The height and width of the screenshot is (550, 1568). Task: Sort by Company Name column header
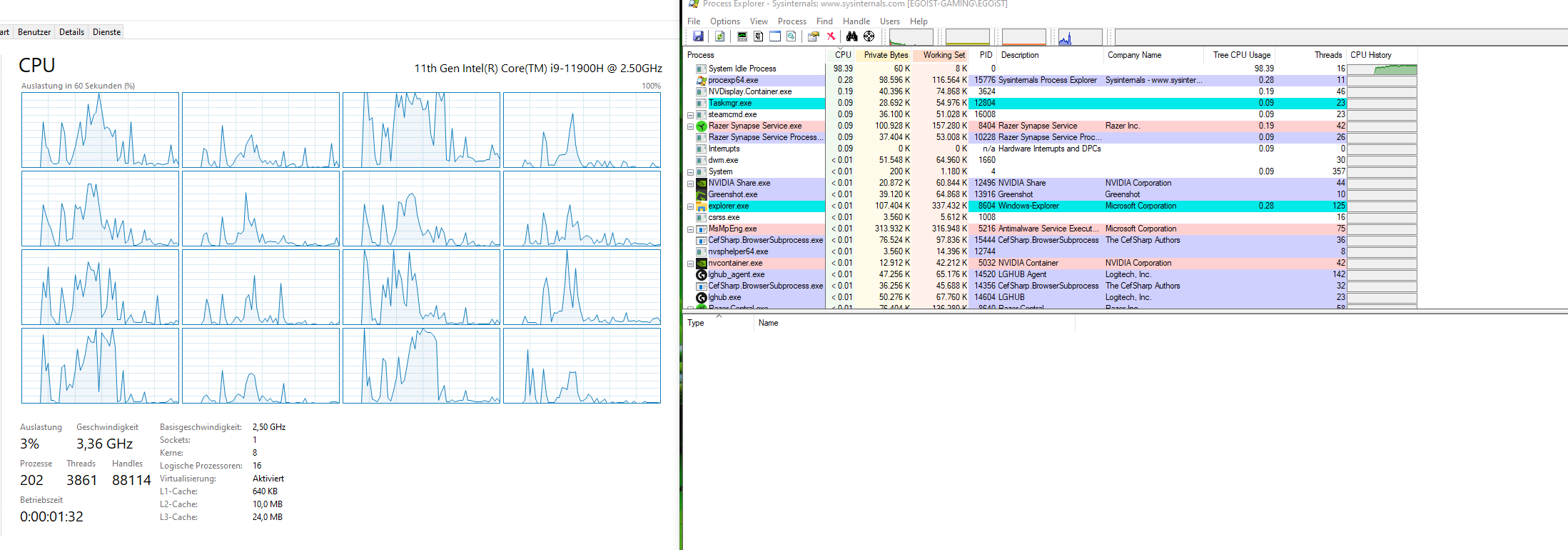(1153, 55)
